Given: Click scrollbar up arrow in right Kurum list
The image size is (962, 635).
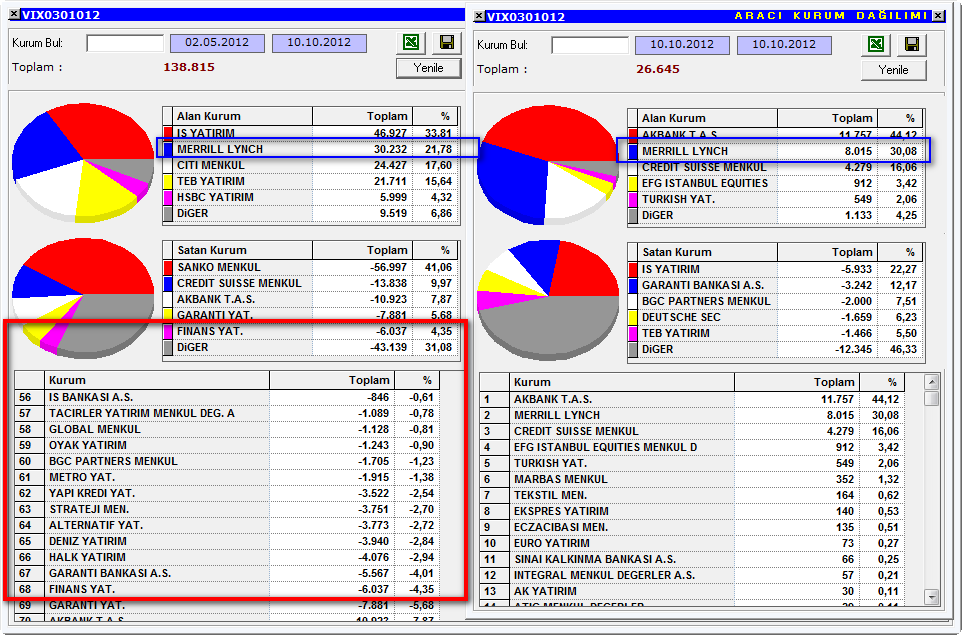Looking at the screenshot, I should tap(931, 382).
